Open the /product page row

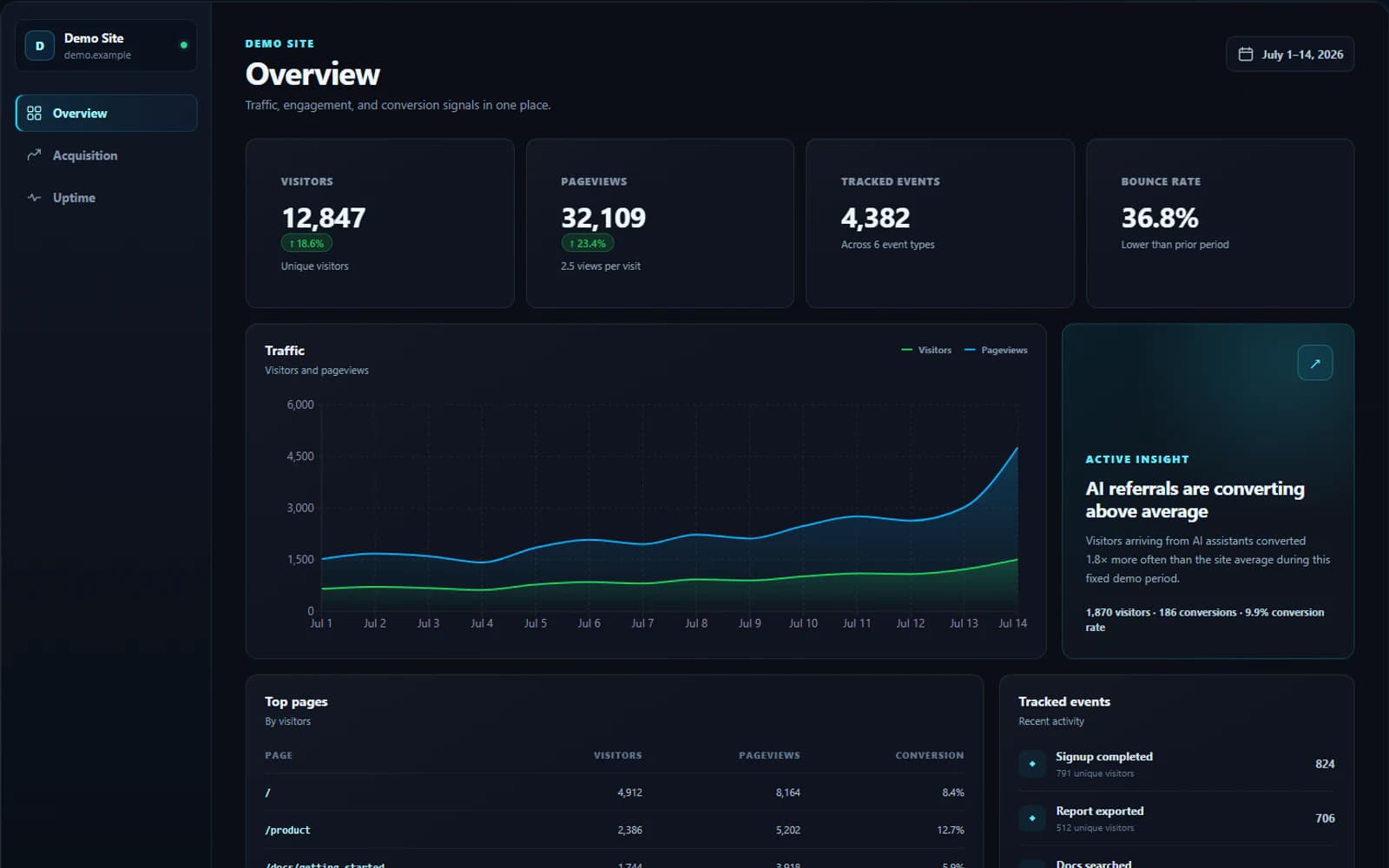click(x=614, y=830)
